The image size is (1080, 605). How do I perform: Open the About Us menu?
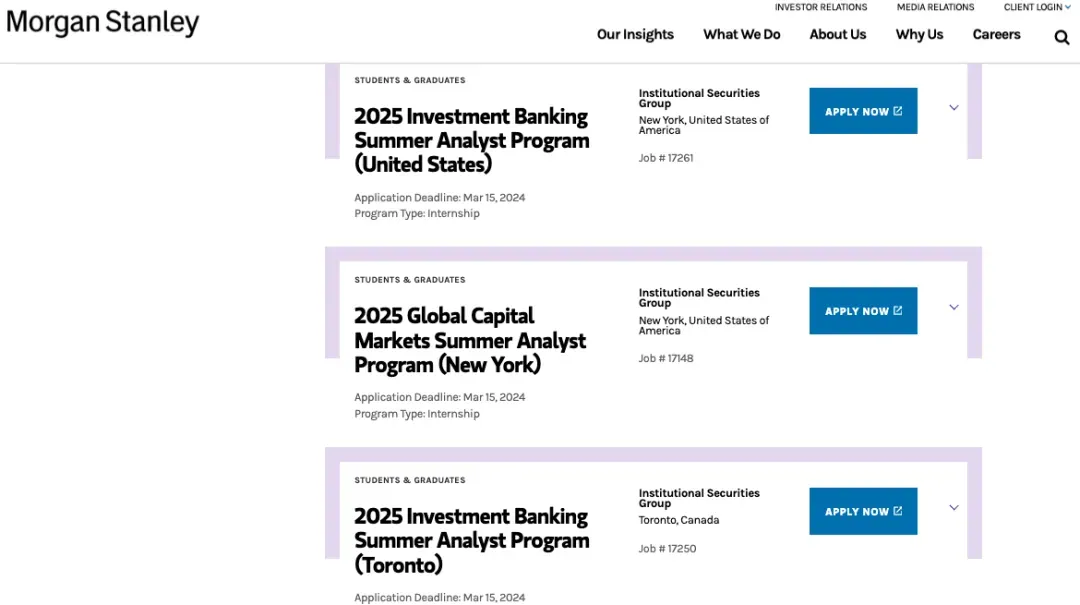click(x=838, y=34)
